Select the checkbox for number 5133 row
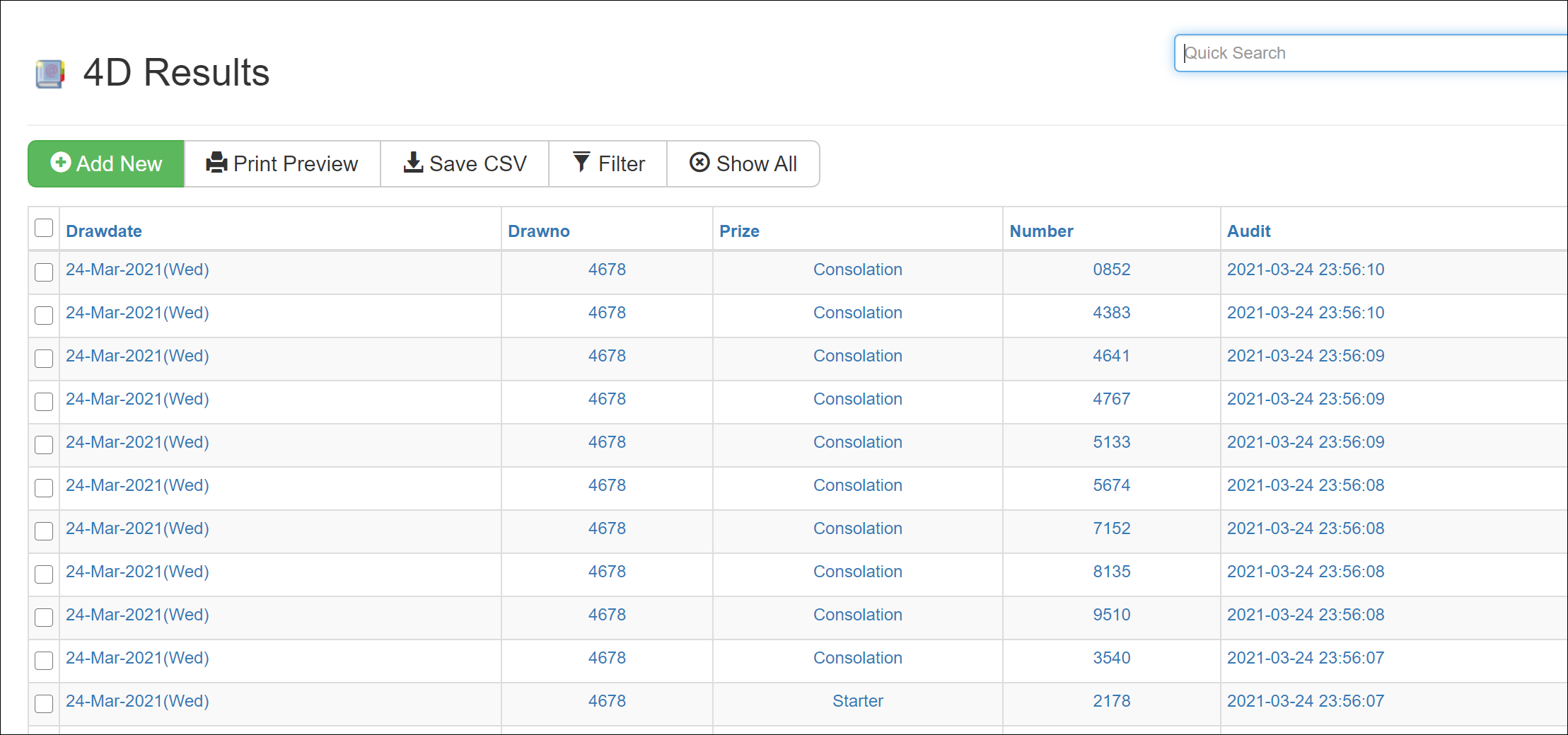 (x=44, y=445)
